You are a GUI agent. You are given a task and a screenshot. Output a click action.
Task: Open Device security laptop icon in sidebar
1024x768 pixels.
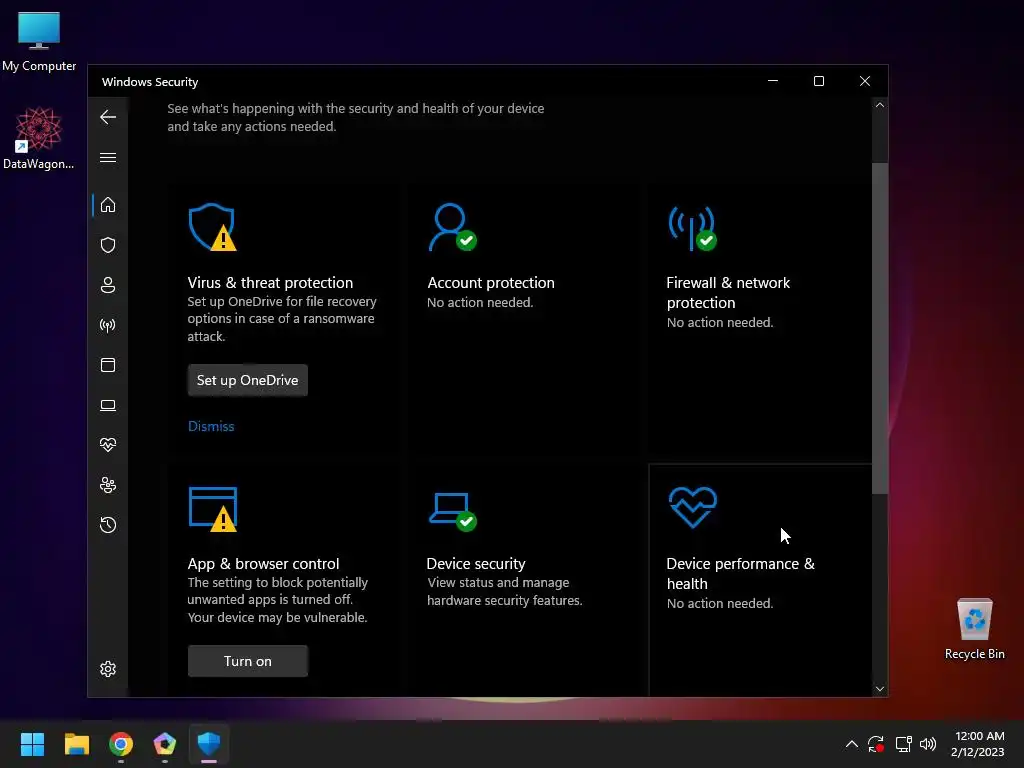click(x=108, y=406)
